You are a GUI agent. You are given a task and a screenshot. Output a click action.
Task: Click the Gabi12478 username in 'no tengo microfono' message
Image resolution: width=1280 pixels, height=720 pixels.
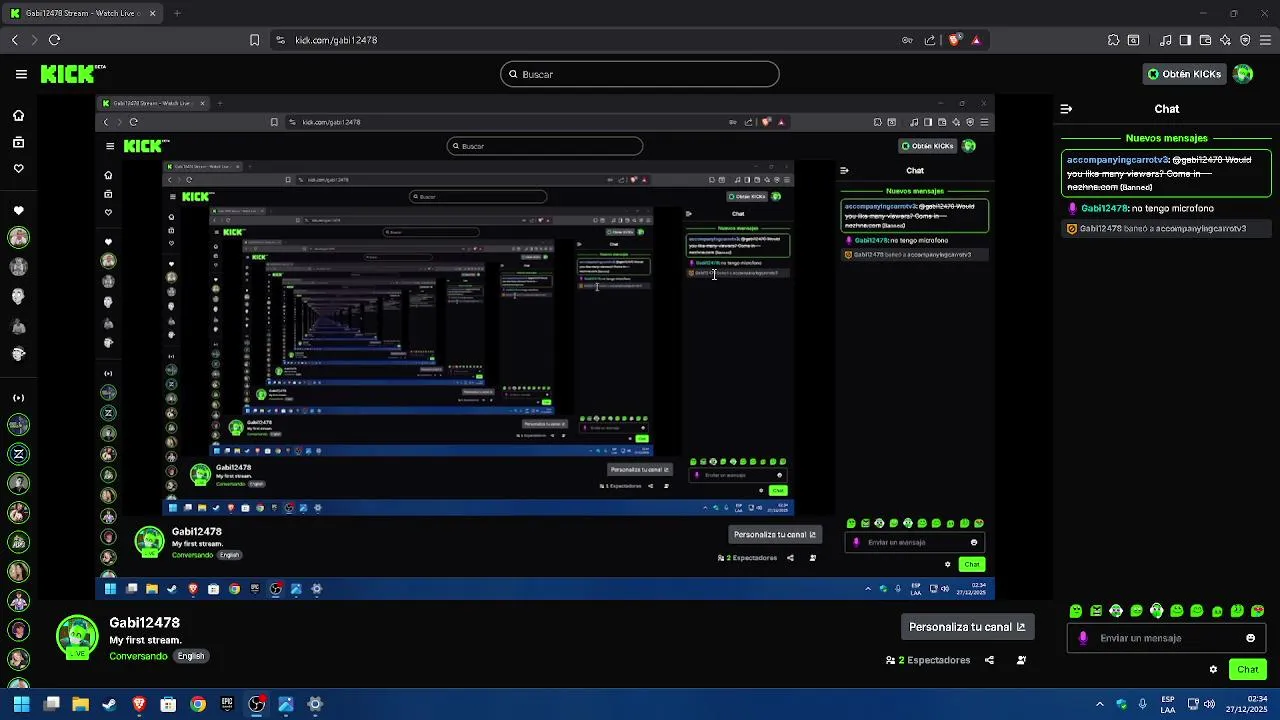(x=1104, y=208)
